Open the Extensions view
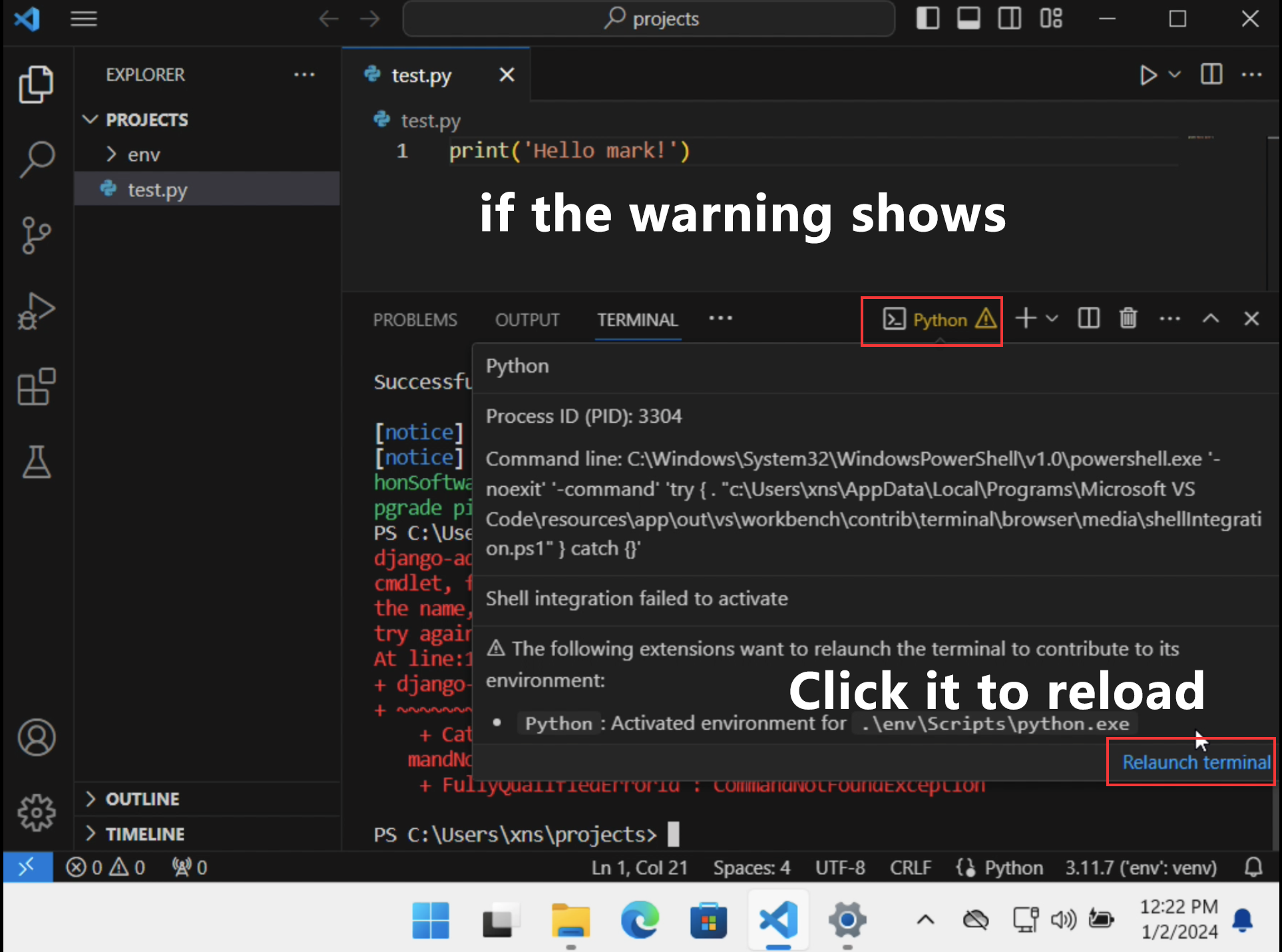1282x952 pixels. [36, 386]
